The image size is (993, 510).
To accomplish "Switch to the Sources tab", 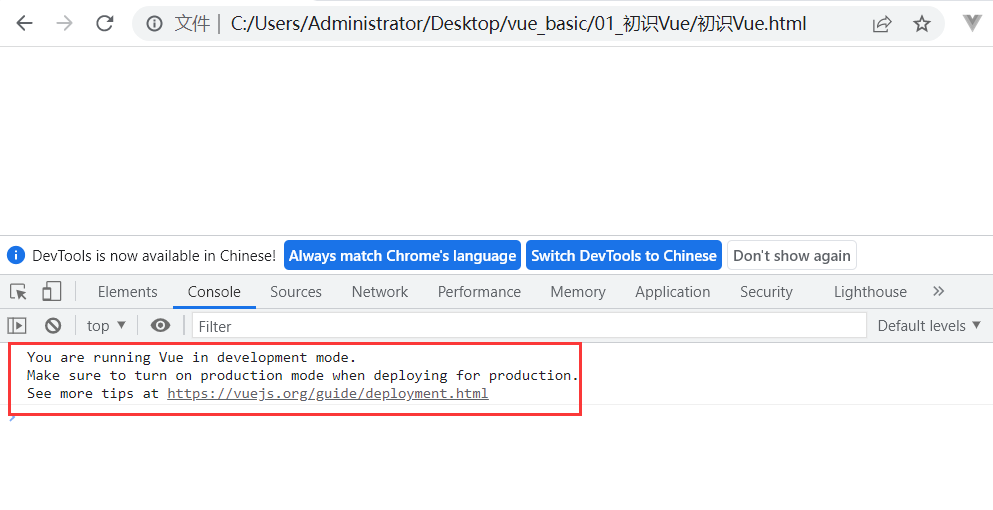I will (296, 291).
